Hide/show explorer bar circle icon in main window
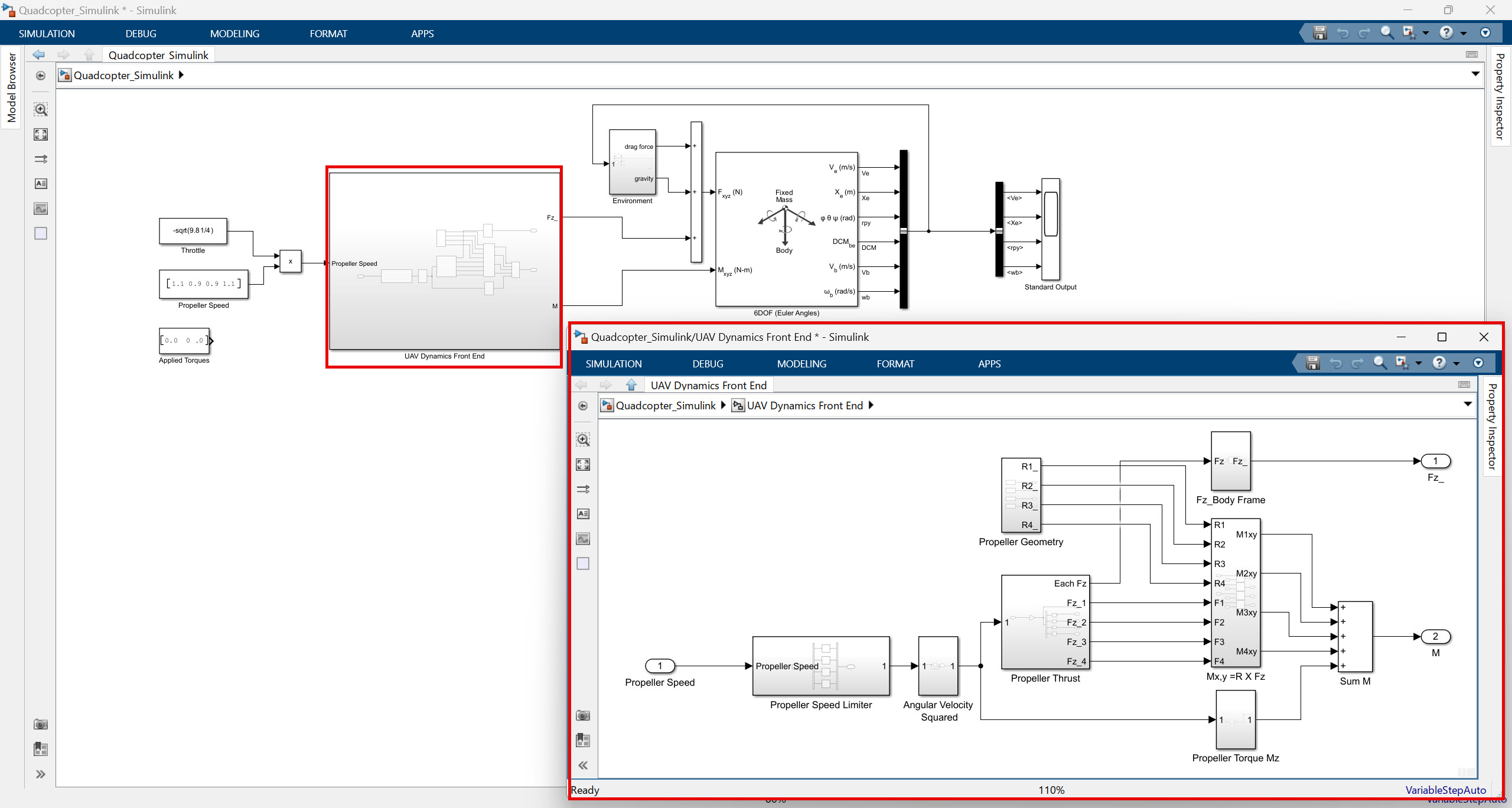This screenshot has height=808, width=1512. click(41, 76)
